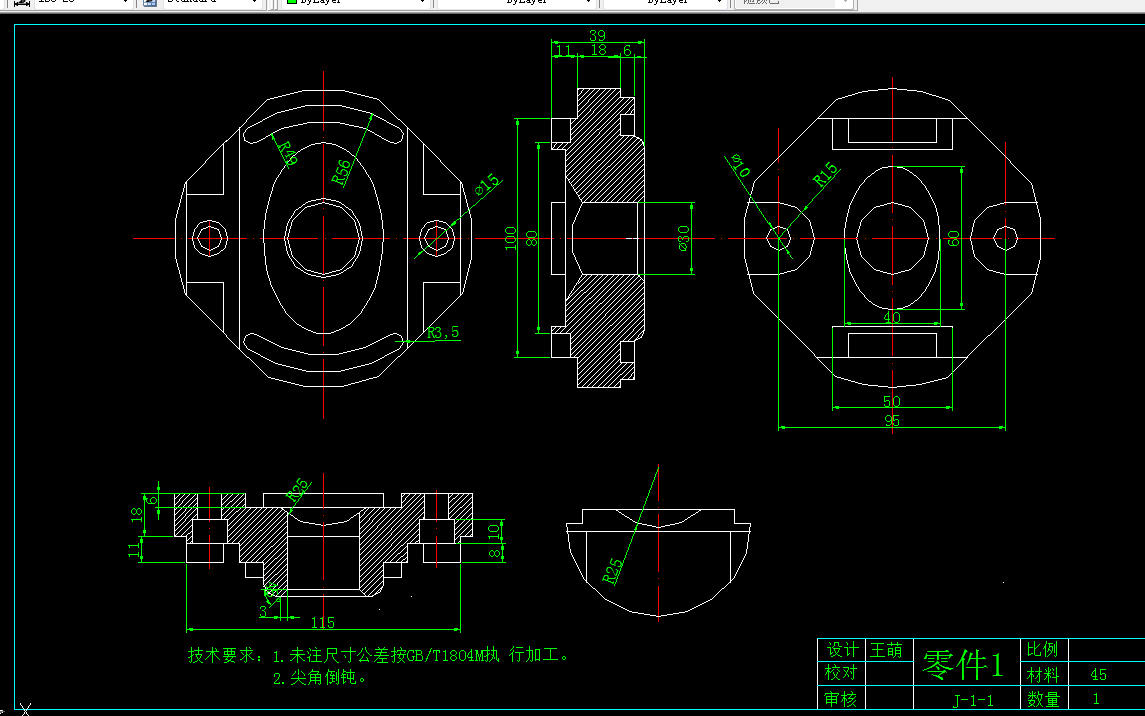
Task: Select R25 label on the hatched section view
Action: click(x=298, y=489)
